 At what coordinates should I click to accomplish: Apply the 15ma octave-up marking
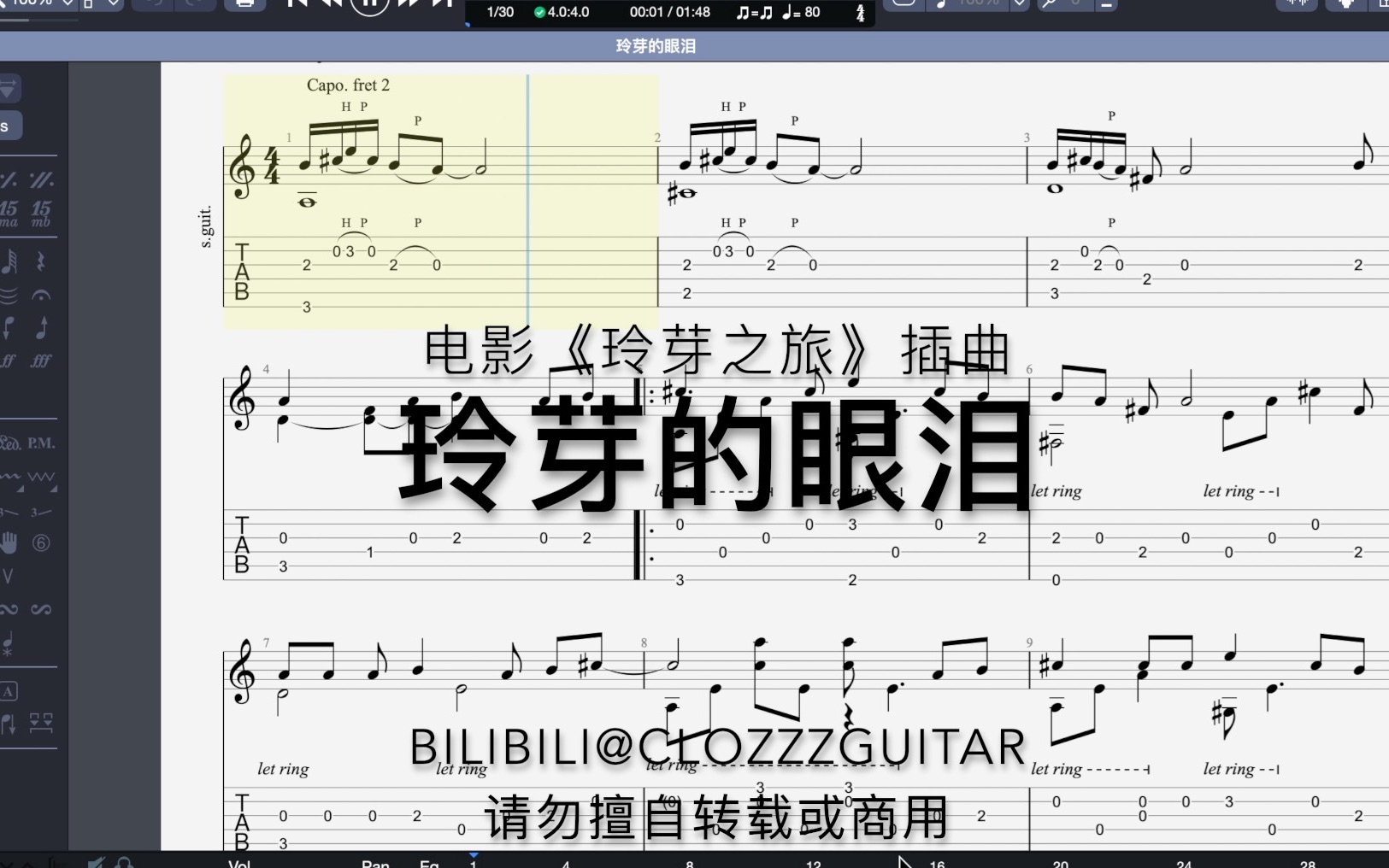pyautogui.click(x=9, y=213)
